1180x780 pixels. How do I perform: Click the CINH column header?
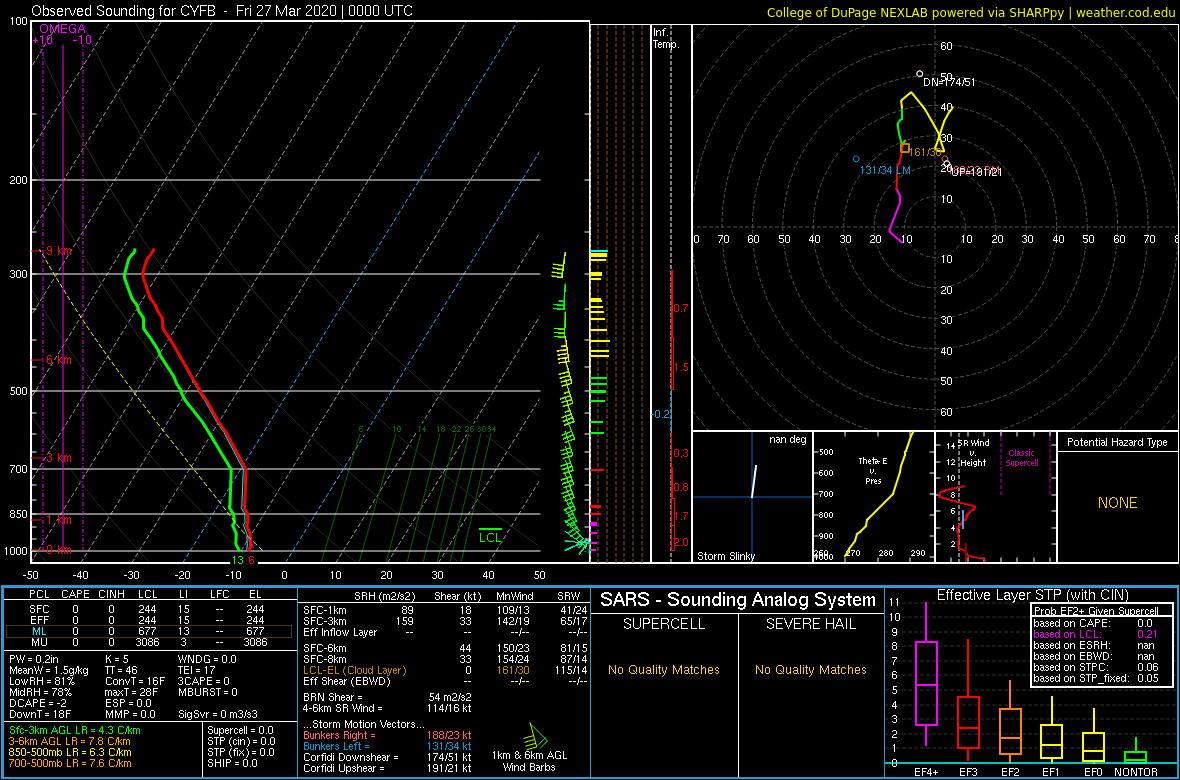111,595
